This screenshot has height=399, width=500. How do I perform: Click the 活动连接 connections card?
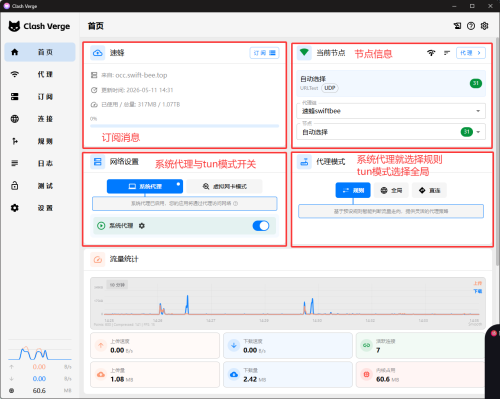point(420,345)
